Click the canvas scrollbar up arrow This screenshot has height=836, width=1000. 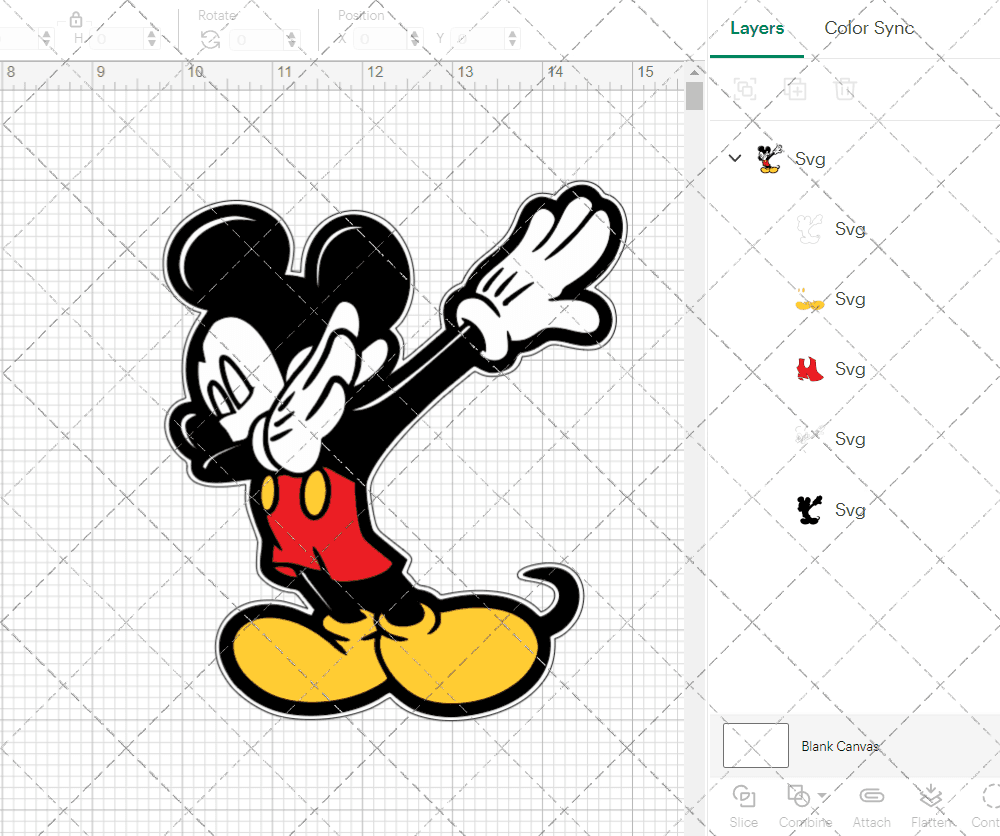click(695, 72)
